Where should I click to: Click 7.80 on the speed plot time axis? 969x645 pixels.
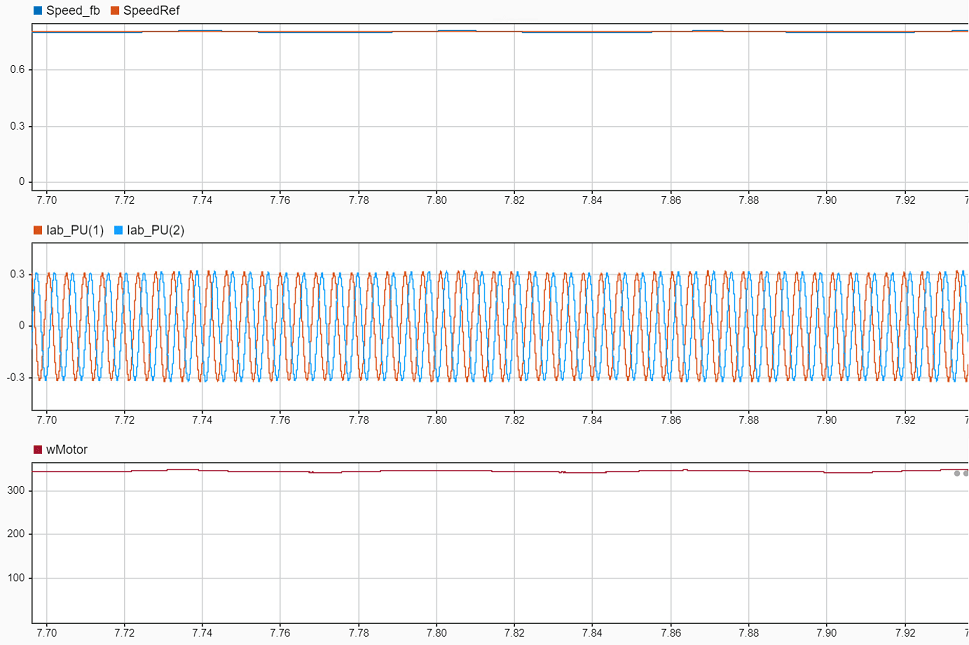436,200
